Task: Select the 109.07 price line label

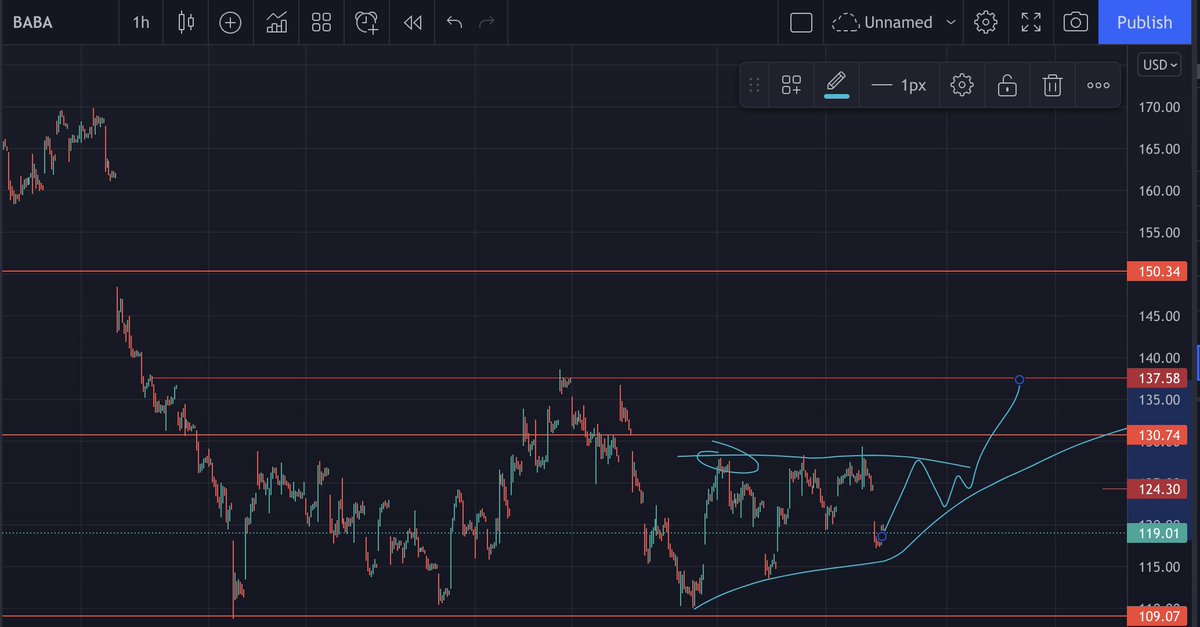Action: (x=1160, y=617)
